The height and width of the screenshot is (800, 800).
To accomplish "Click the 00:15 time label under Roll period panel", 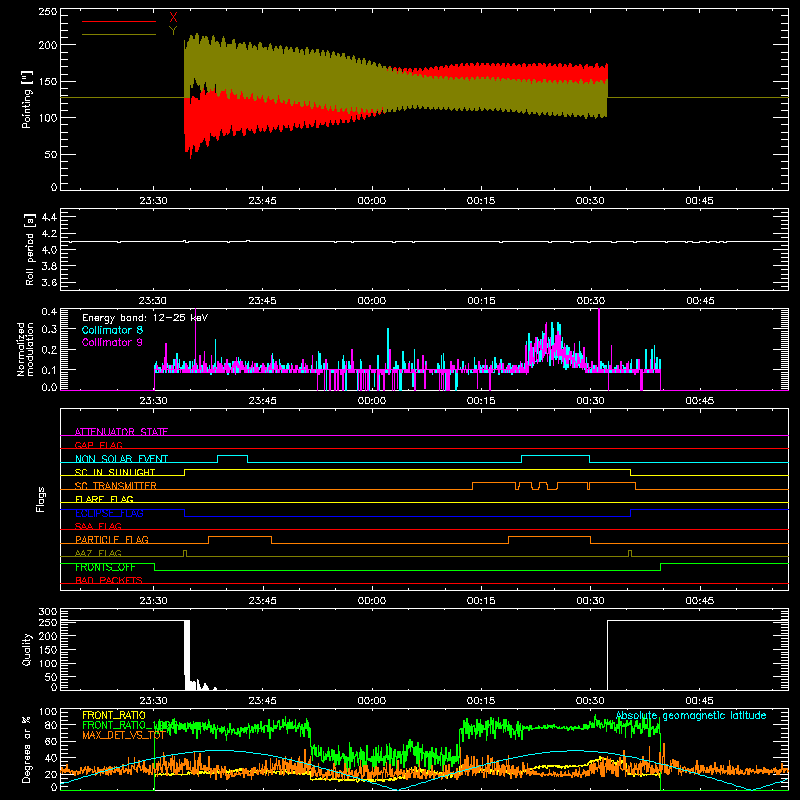I will point(481,301).
